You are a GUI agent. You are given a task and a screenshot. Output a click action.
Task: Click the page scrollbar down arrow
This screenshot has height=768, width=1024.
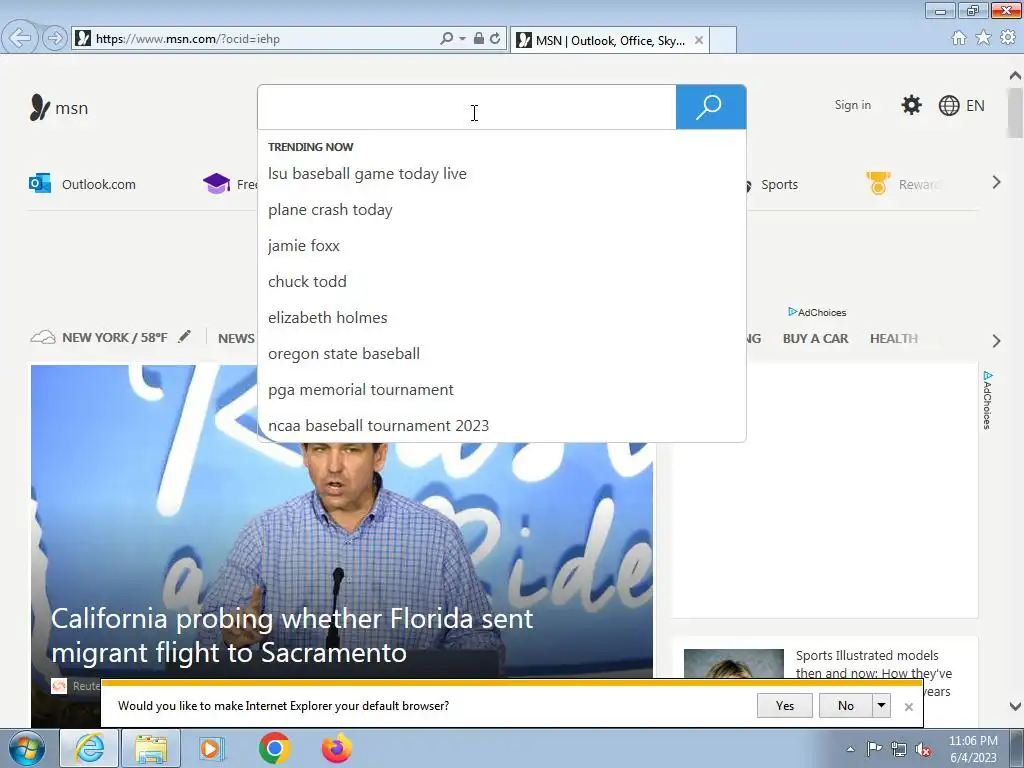click(x=1015, y=706)
